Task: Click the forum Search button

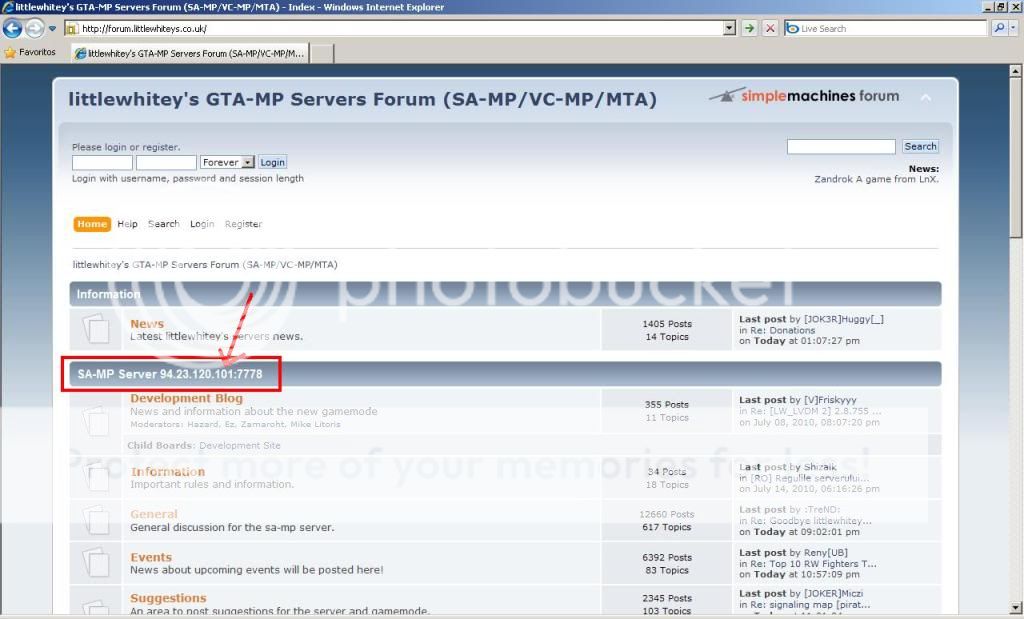Action: [920, 147]
